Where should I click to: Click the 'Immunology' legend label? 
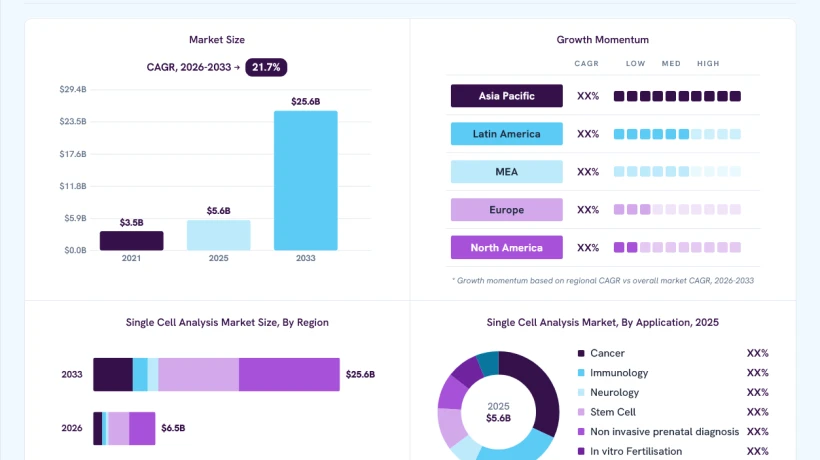[x=619, y=373]
